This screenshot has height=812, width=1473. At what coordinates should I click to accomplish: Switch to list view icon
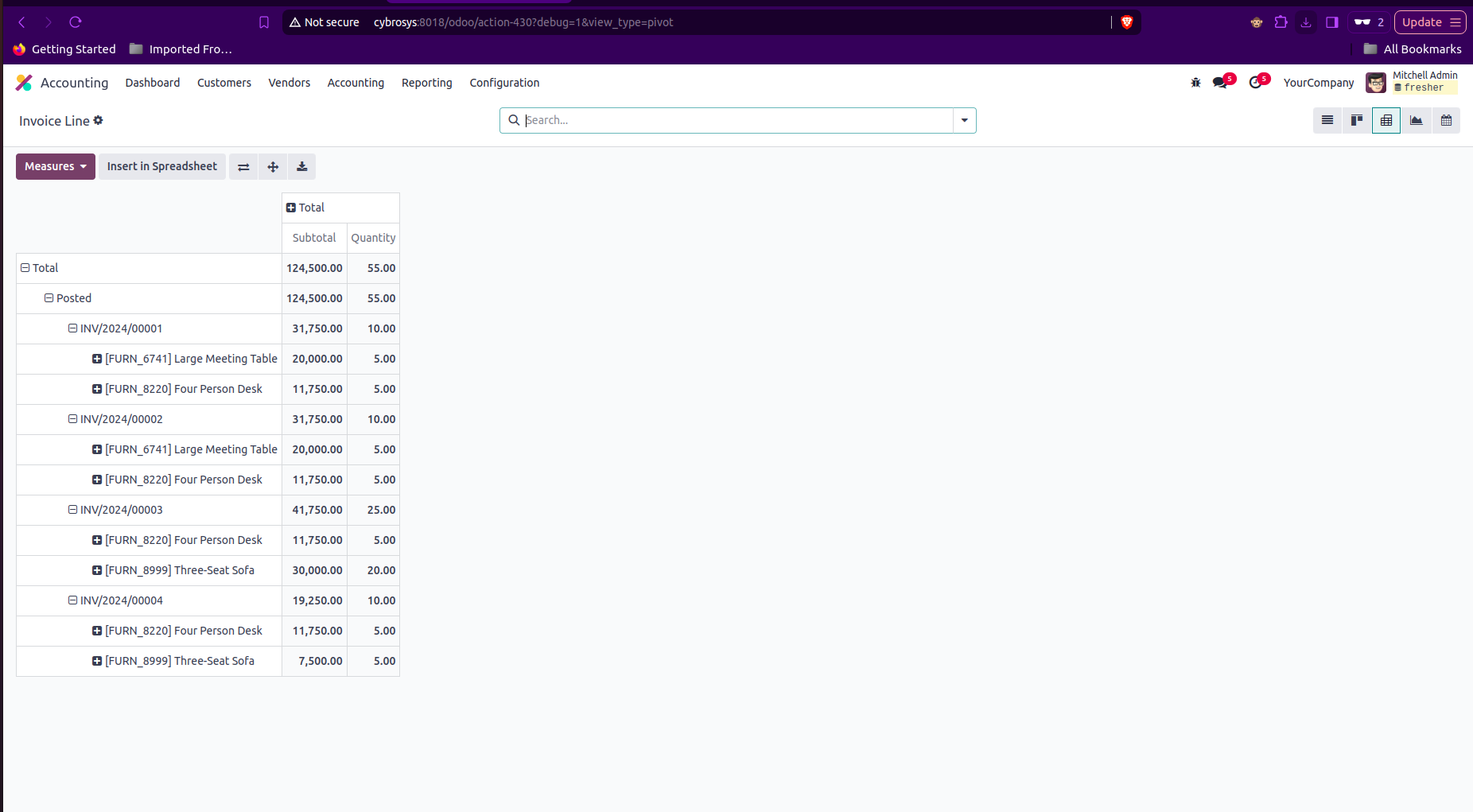tap(1327, 120)
